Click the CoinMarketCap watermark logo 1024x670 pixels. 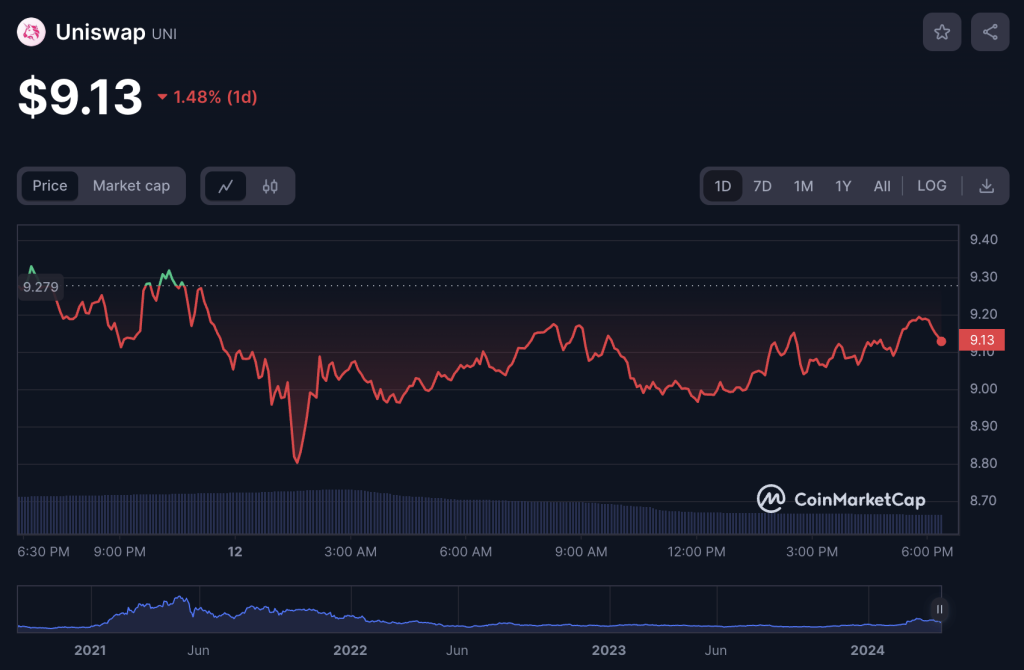click(841, 499)
